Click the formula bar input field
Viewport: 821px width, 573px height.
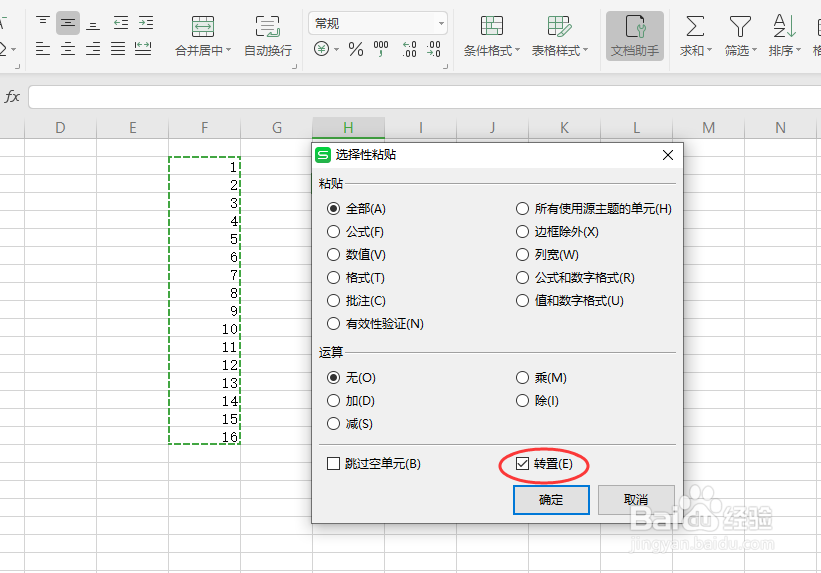pyautogui.click(x=425, y=97)
